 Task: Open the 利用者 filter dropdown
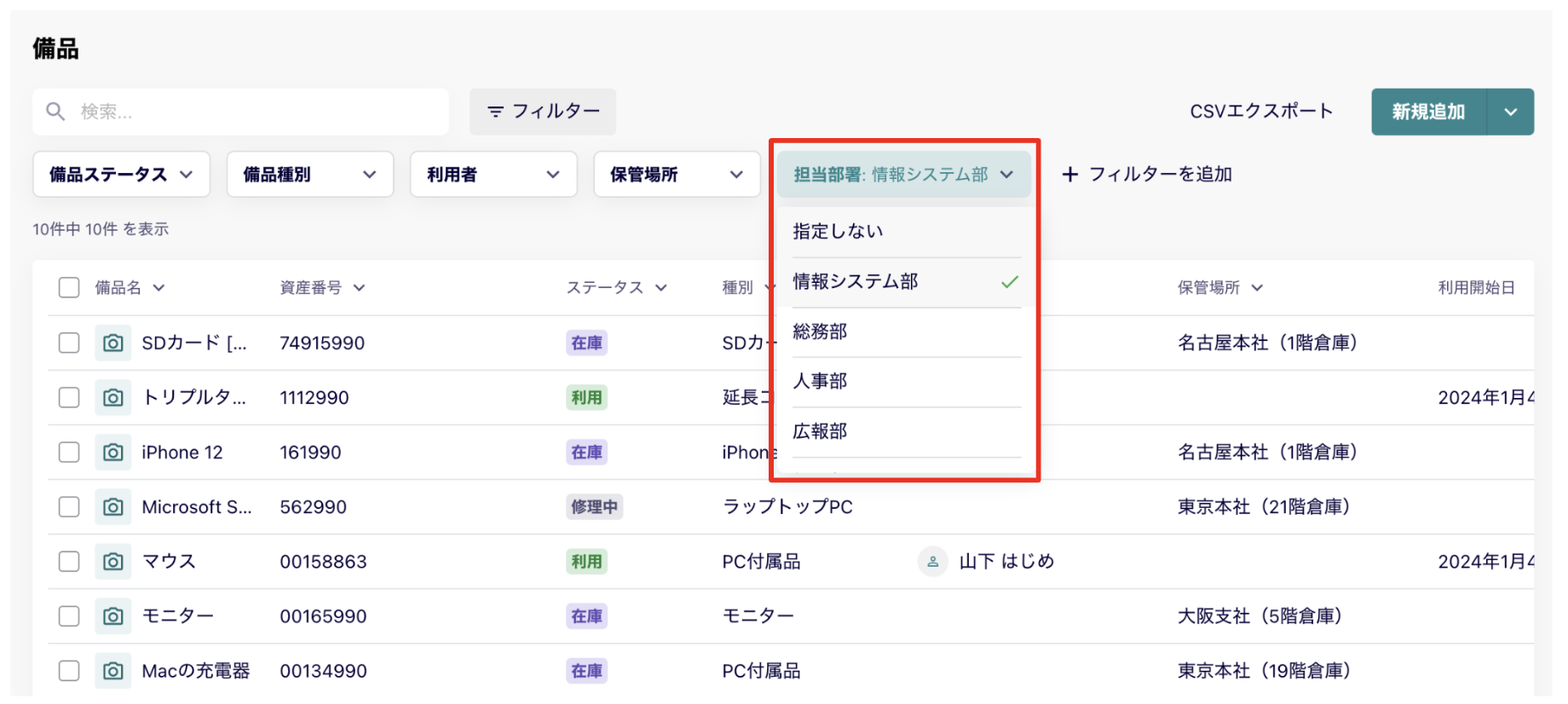(493, 175)
